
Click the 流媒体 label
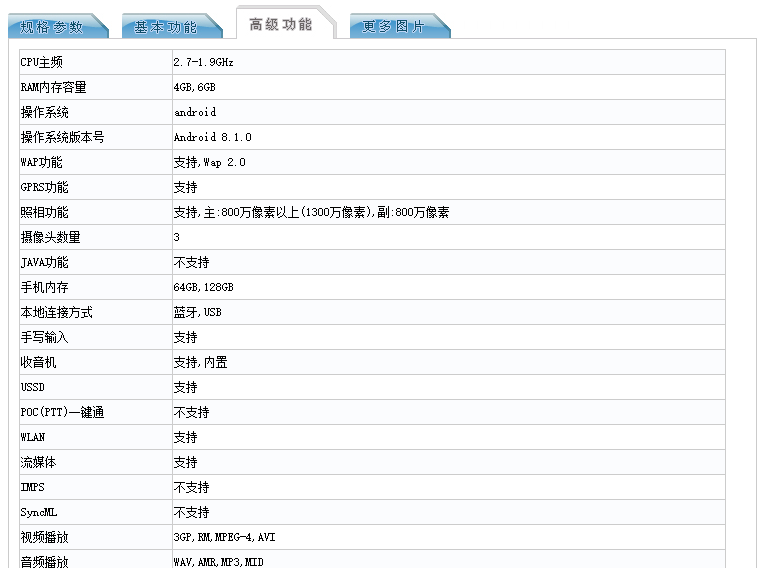click(38, 462)
